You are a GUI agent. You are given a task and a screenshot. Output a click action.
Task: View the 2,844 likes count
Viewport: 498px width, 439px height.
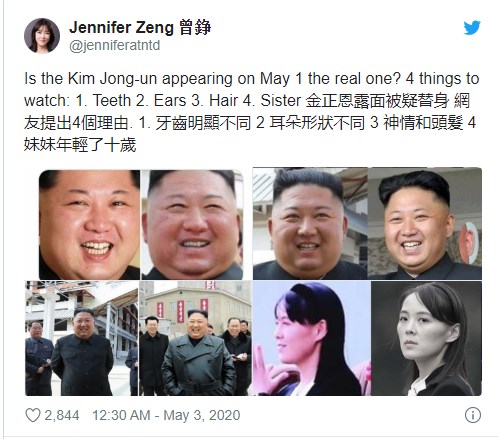coord(62,415)
